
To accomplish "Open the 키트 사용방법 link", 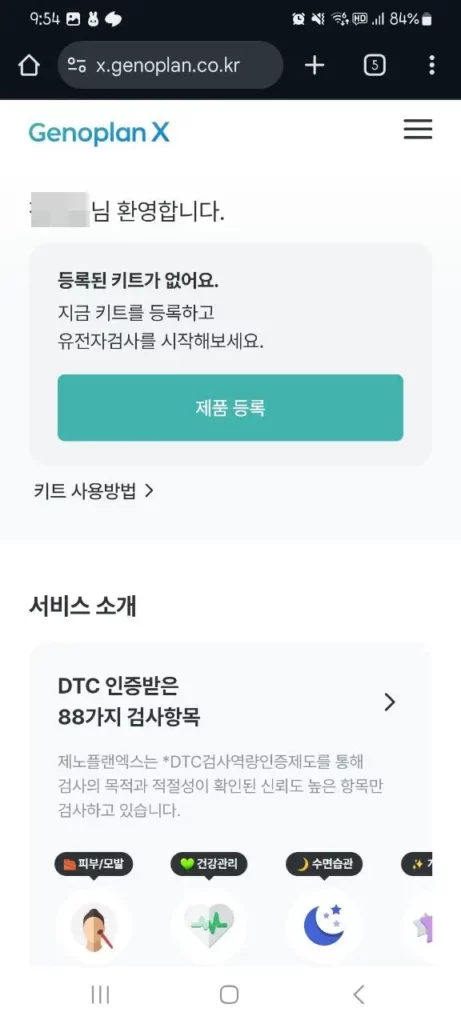I will point(93,491).
